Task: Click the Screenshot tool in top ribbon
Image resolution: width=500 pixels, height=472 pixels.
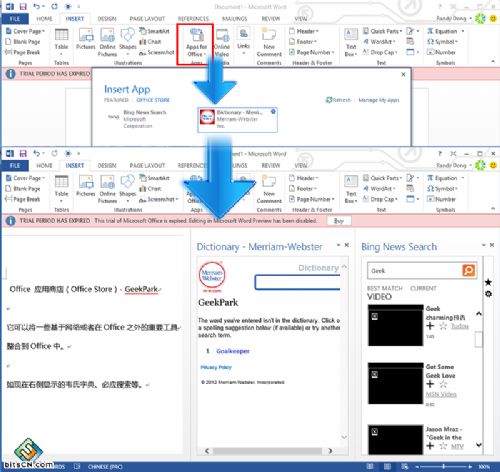Action: pos(157,52)
